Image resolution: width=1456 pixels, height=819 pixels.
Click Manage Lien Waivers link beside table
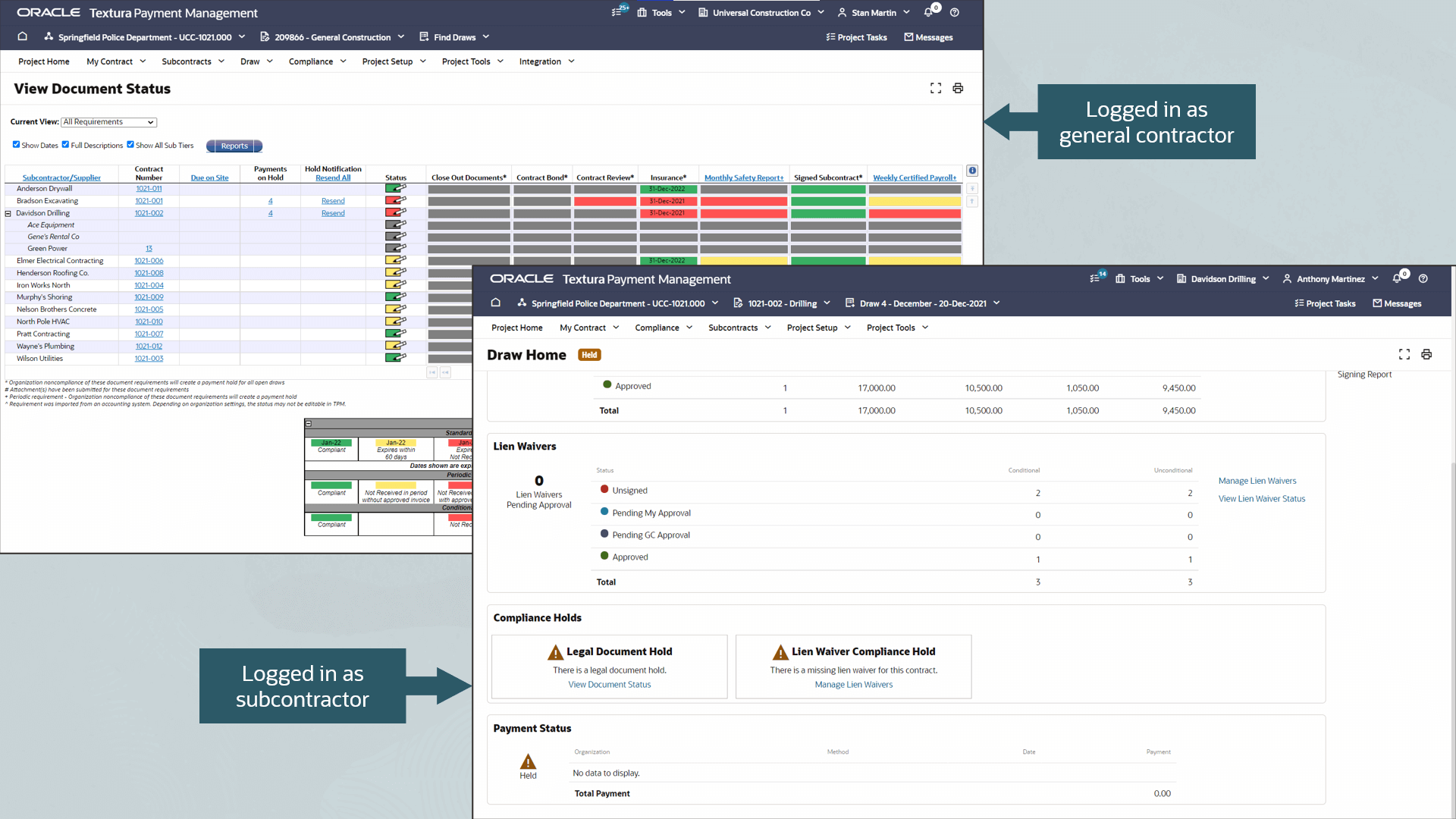[x=1257, y=481]
